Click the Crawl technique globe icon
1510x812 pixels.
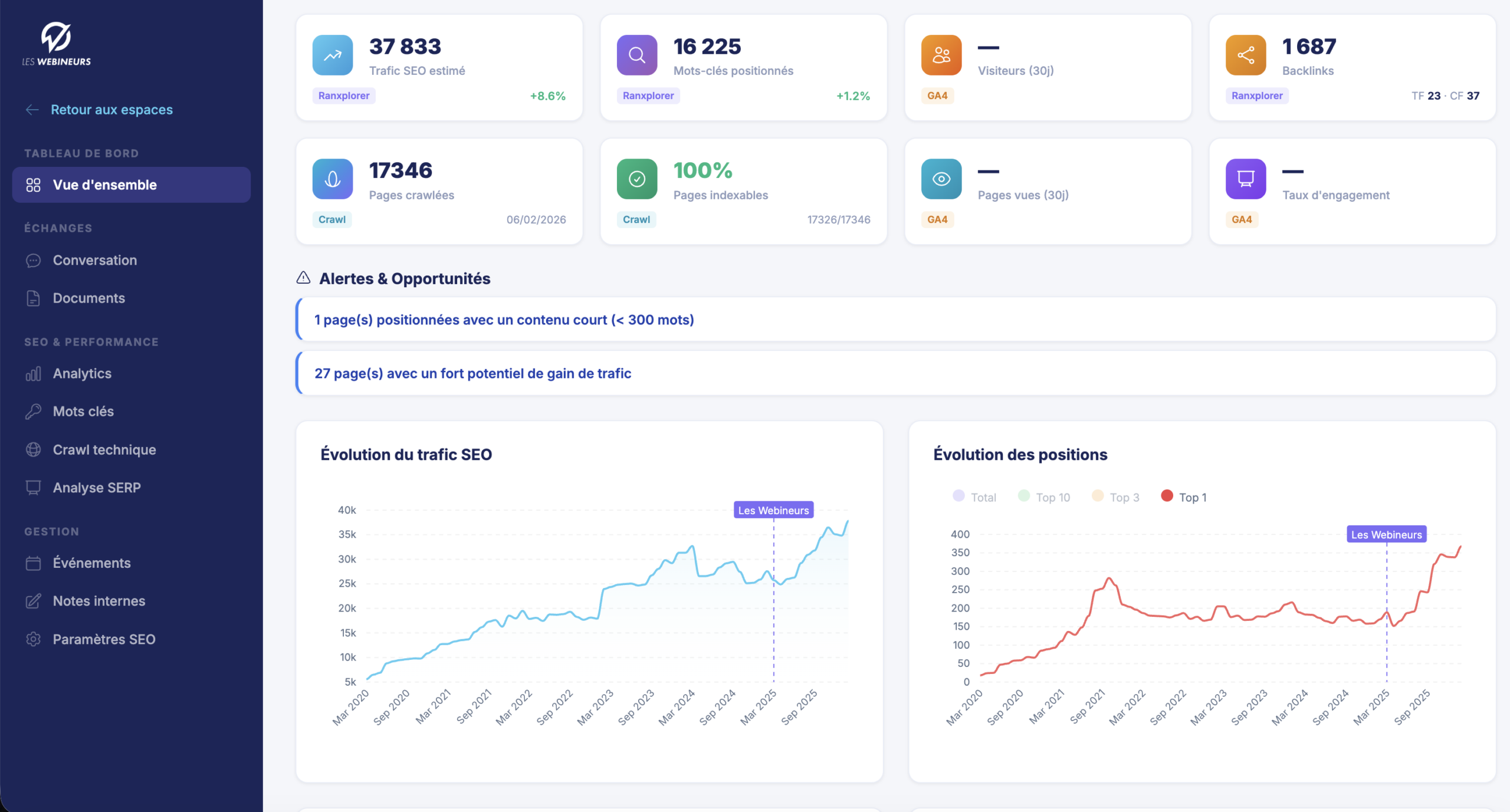34,449
